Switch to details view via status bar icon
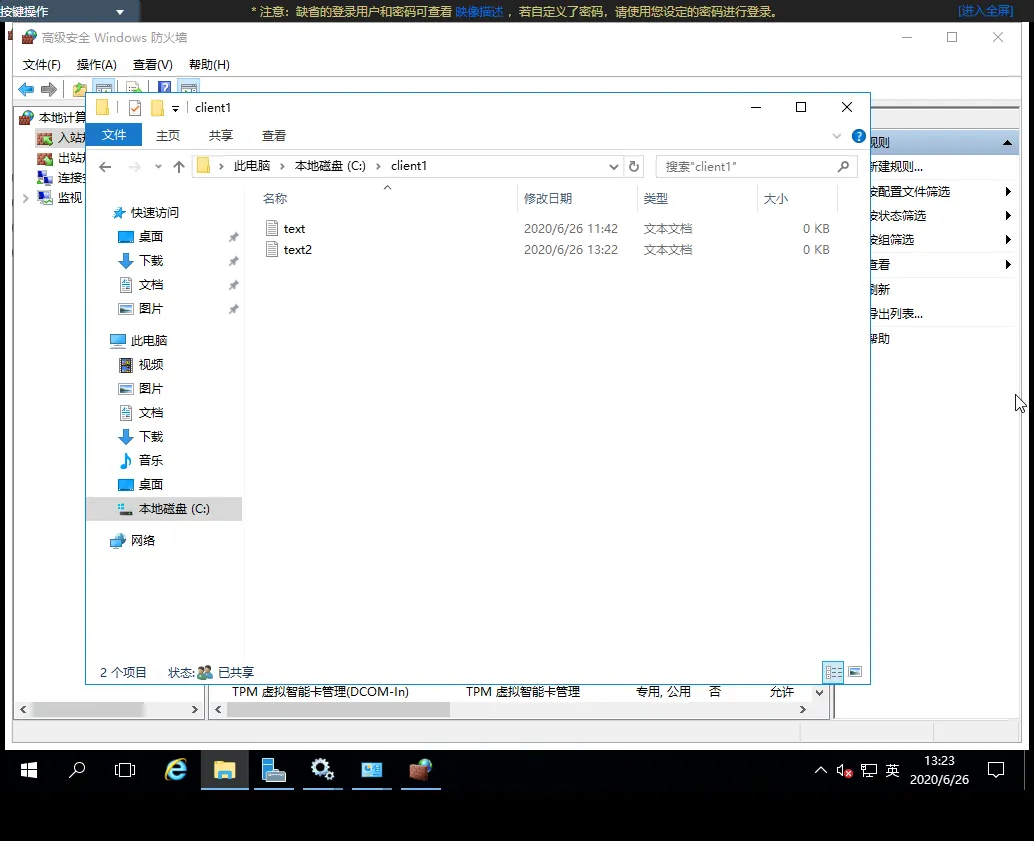Screen dimensions: 1034x841 (833, 671)
